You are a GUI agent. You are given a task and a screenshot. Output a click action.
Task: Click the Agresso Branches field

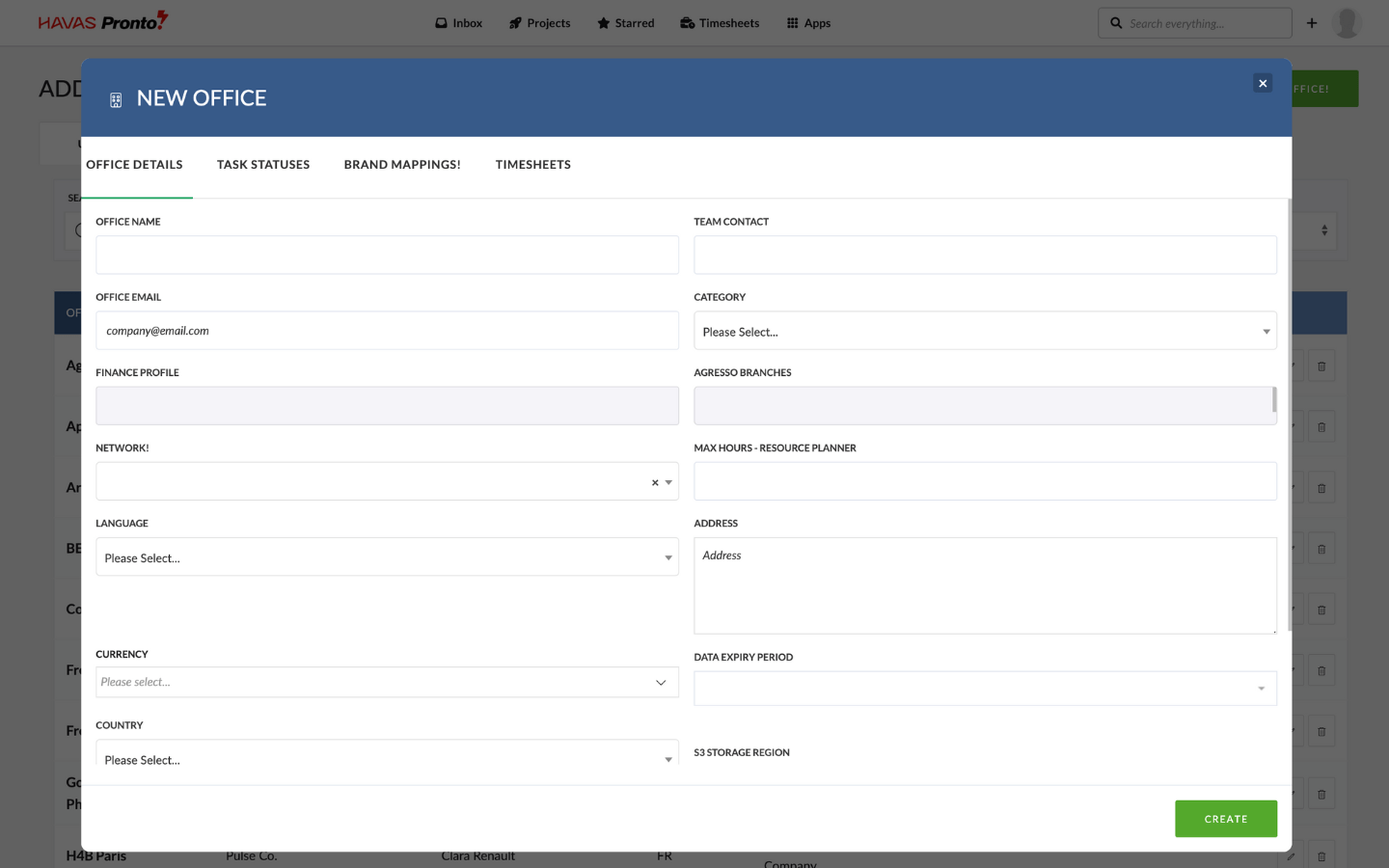coord(985,406)
